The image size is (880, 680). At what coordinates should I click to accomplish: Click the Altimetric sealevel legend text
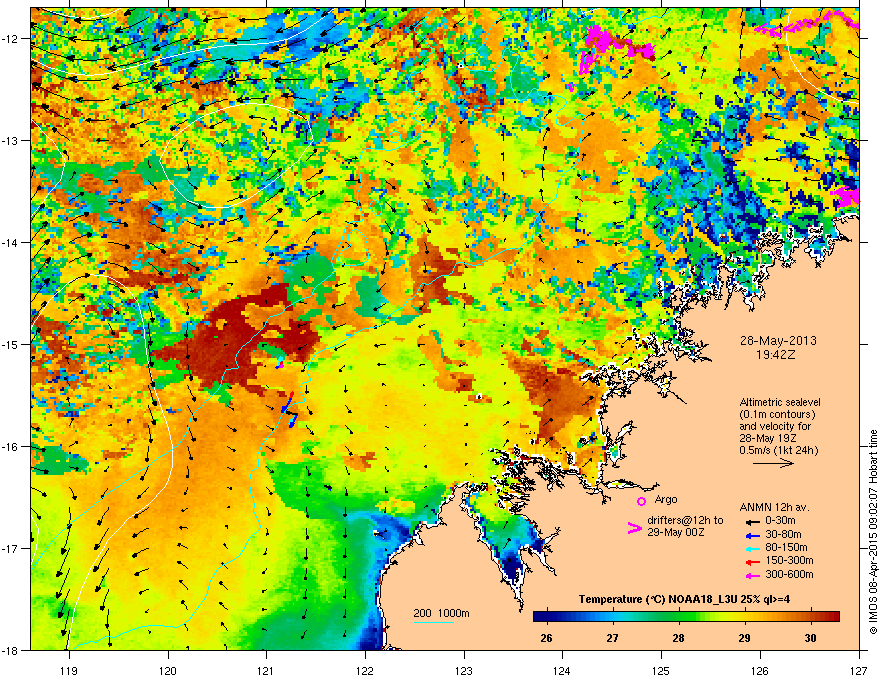780,402
